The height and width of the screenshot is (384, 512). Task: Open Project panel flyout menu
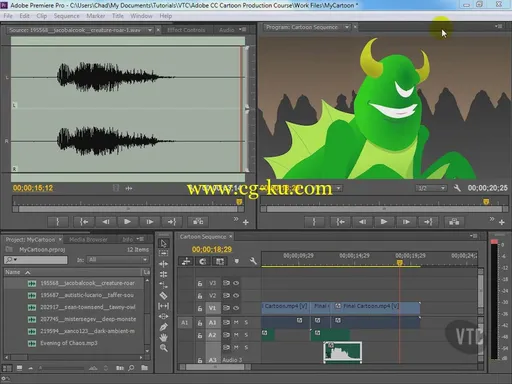coord(140,239)
